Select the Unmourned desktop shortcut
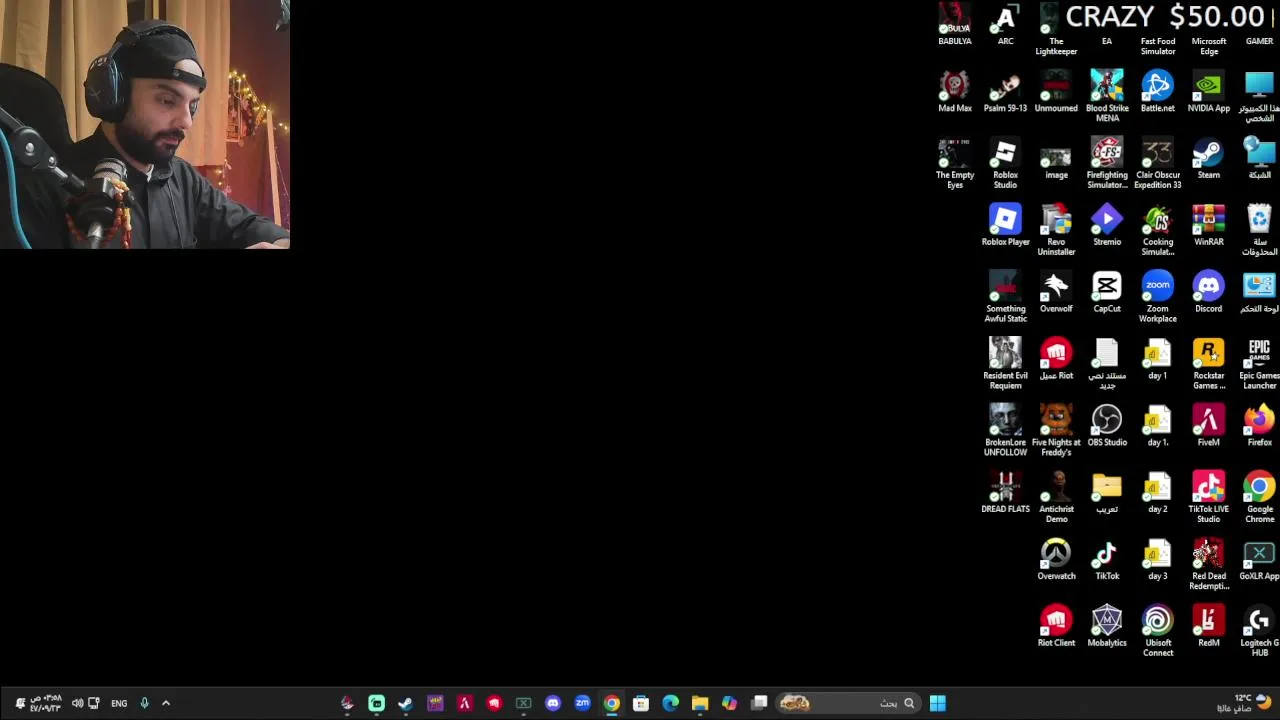This screenshot has width=1280, height=720. [x=1056, y=92]
